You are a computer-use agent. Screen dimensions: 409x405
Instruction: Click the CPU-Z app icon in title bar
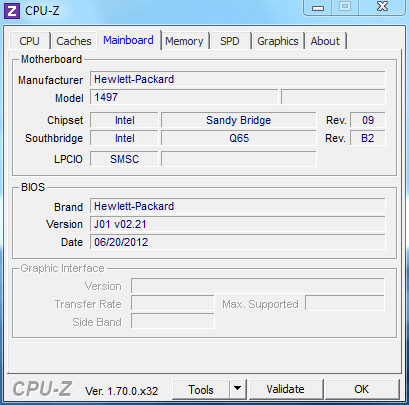12,11
